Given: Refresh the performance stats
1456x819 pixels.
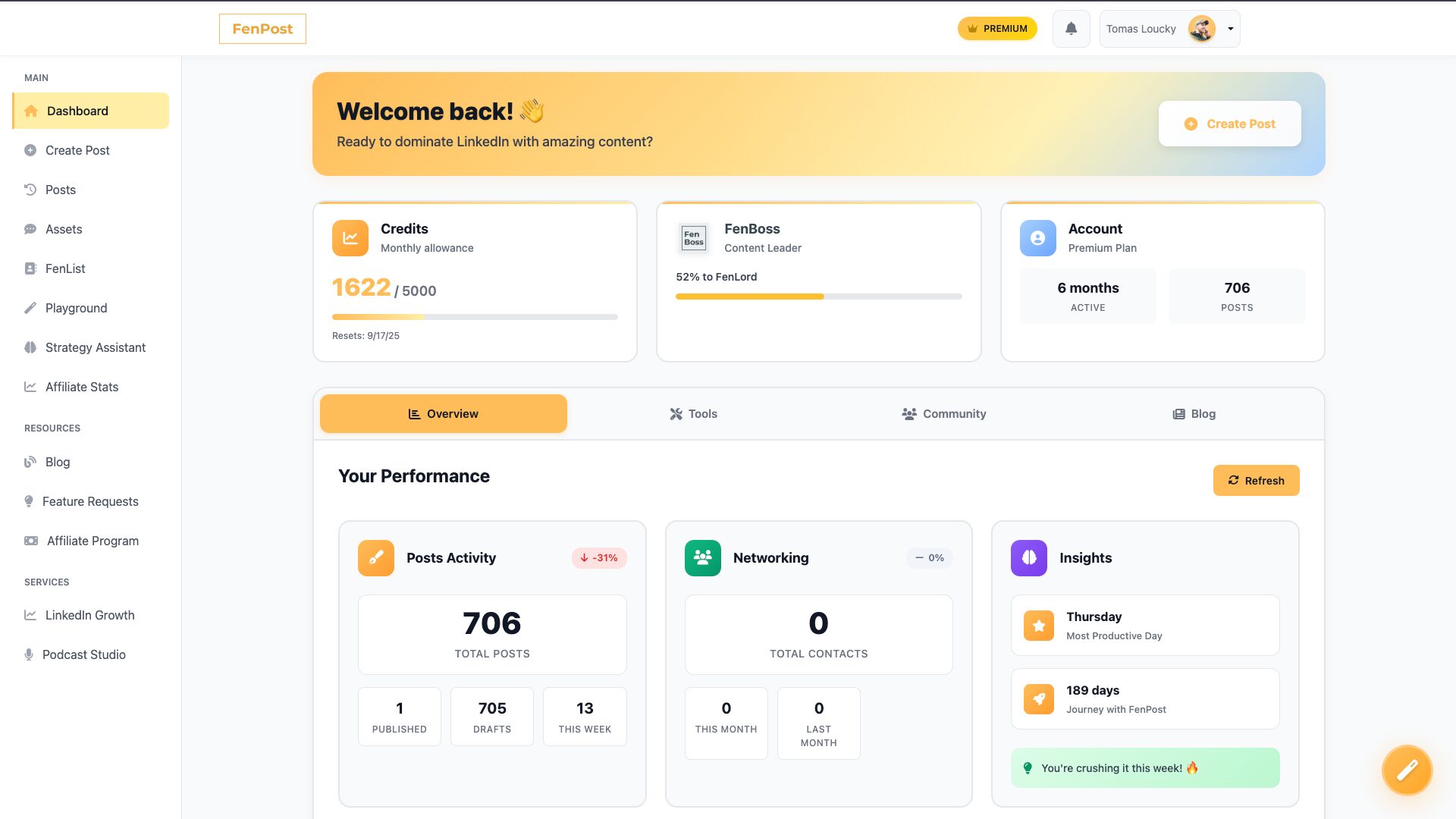Looking at the screenshot, I should click(x=1256, y=481).
